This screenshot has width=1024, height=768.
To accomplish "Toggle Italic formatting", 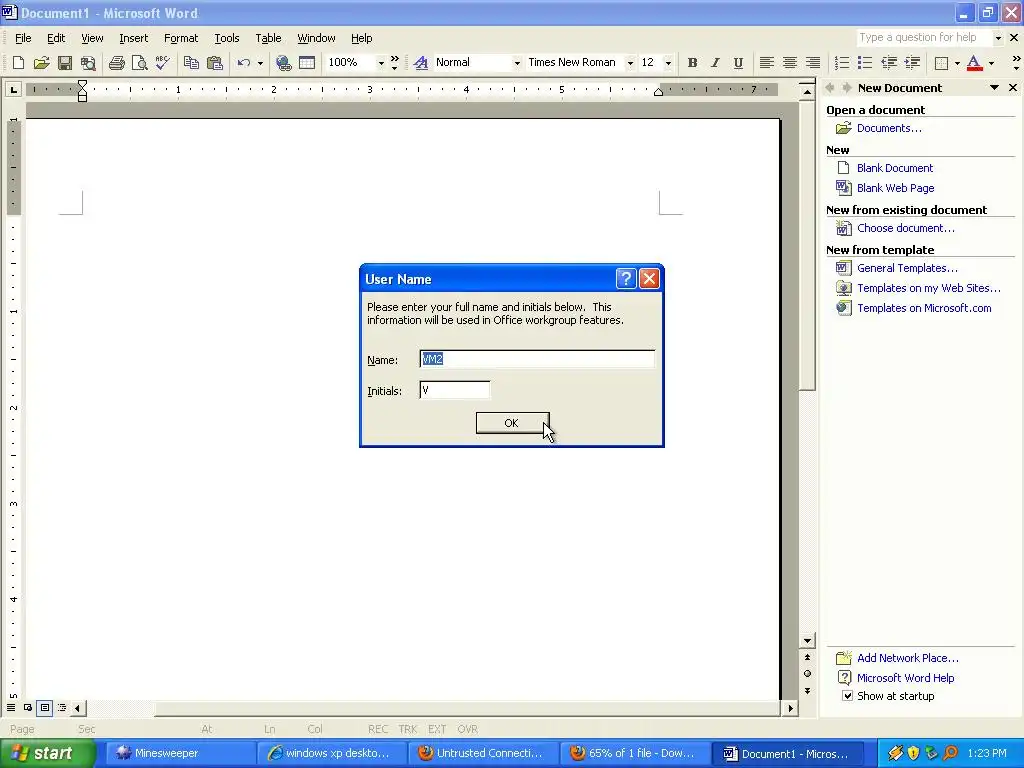I will click(715, 63).
